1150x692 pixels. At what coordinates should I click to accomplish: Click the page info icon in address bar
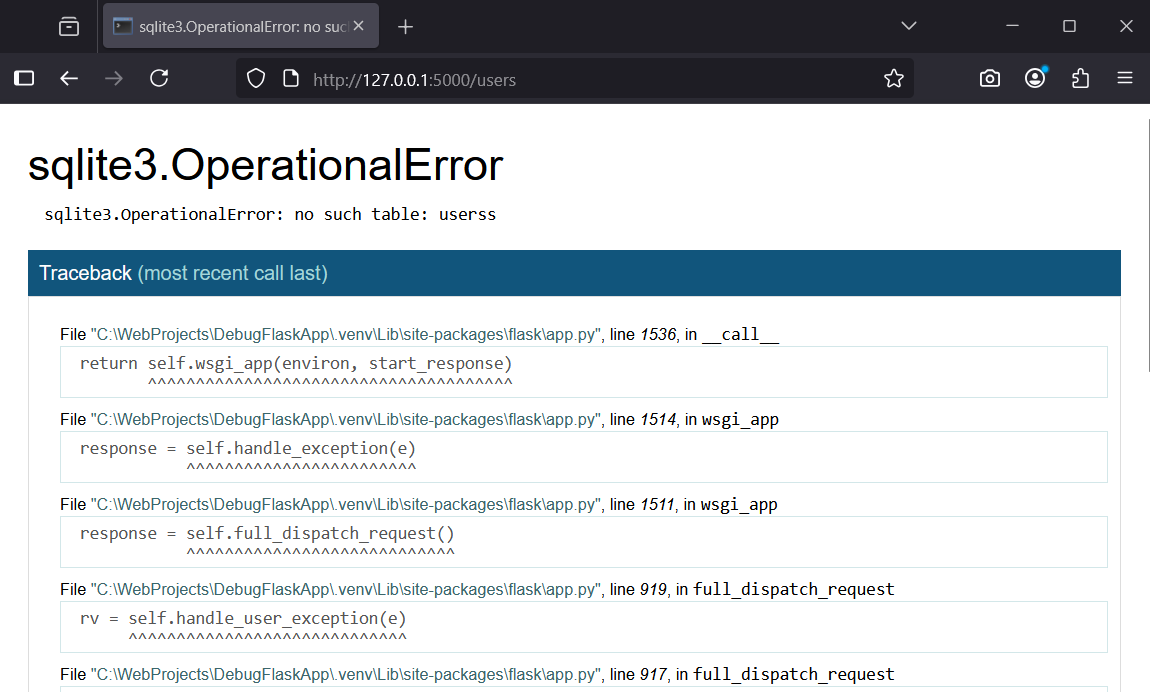point(290,78)
